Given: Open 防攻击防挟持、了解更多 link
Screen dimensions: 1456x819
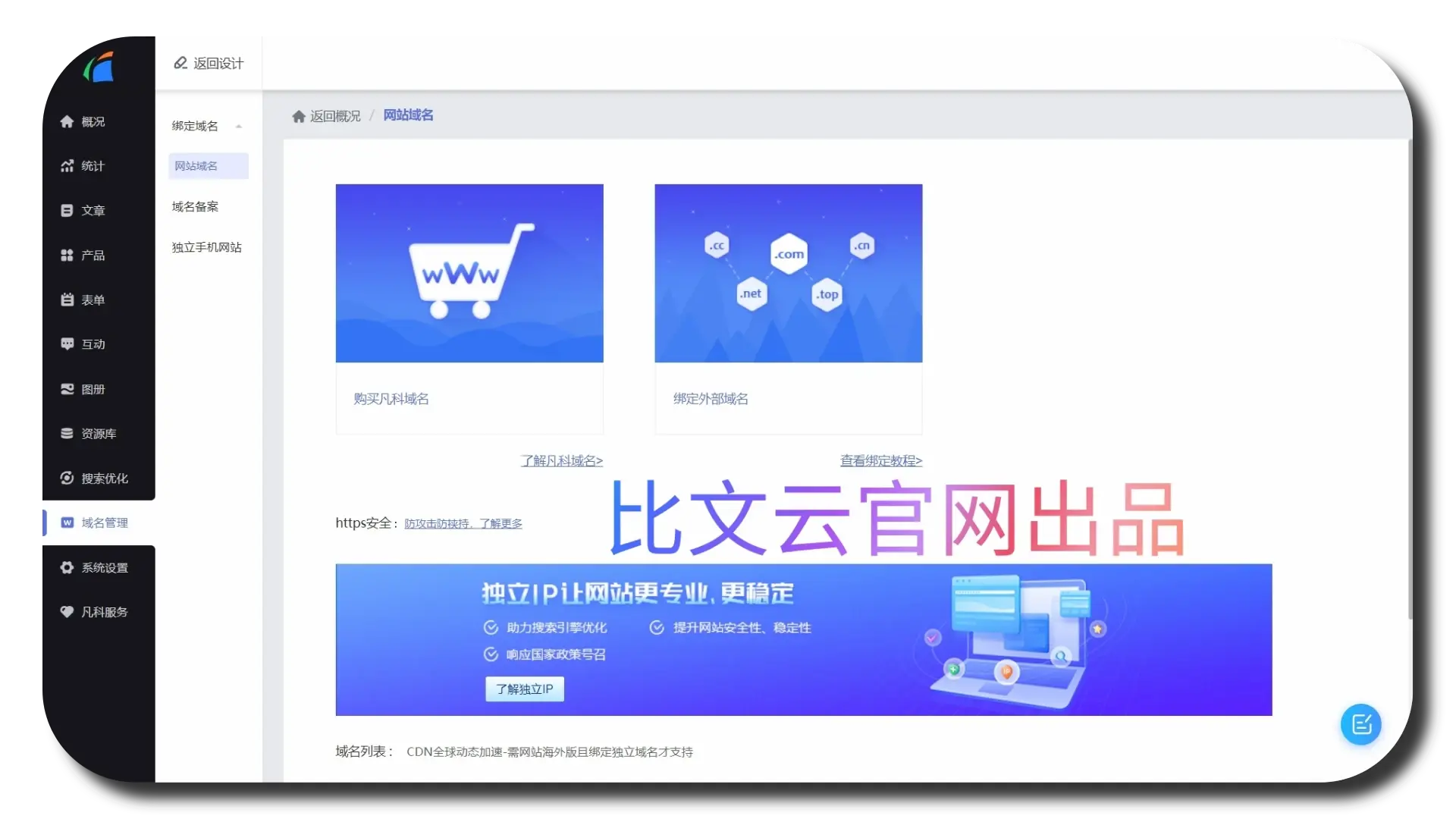Looking at the screenshot, I should coord(463,523).
